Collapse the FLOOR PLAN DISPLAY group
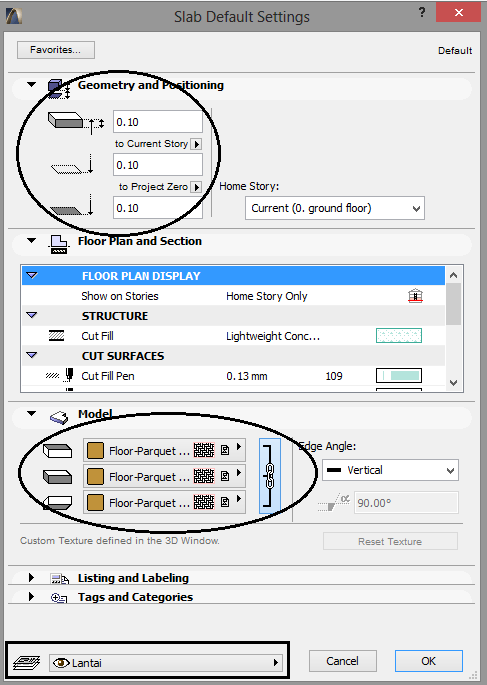The width and height of the screenshot is (487, 685). (x=32, y=276)
